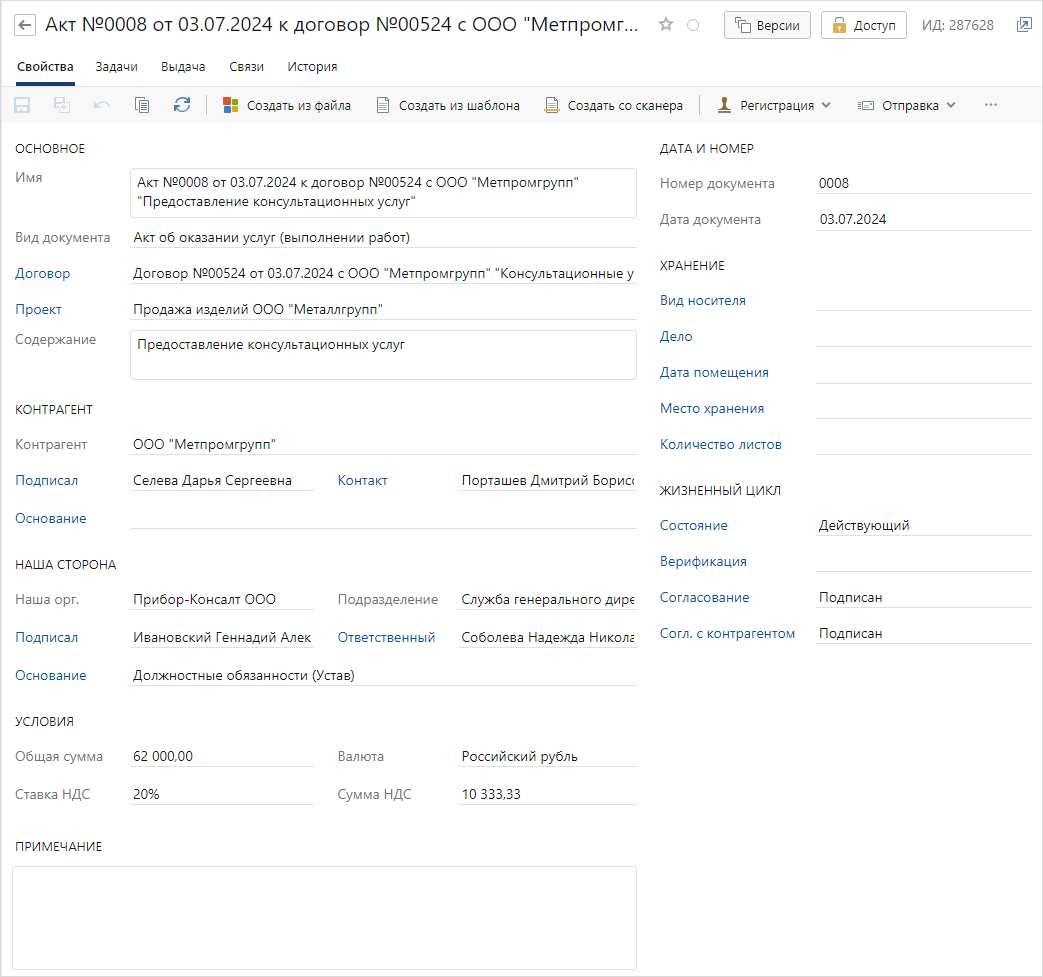
Task: Open card in new window icon
Action: pyautogui.click(x=1024, y=25)
